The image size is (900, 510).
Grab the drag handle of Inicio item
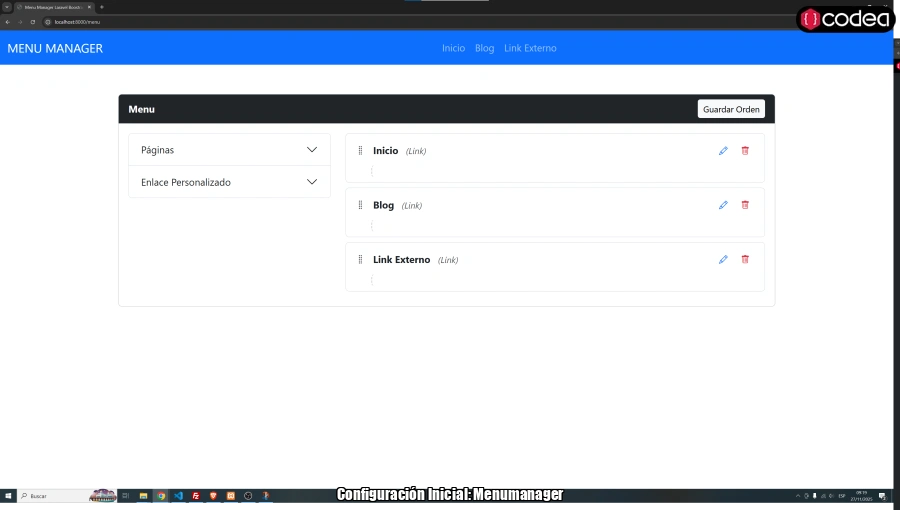360,151
